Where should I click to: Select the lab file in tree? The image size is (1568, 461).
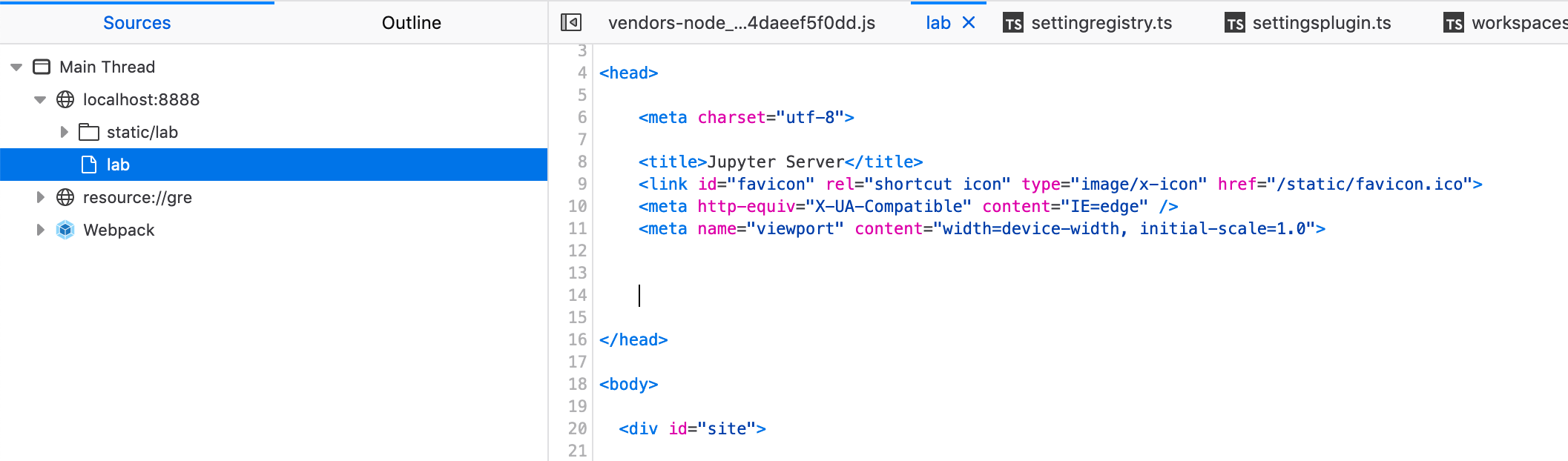[x=274, y=165]
